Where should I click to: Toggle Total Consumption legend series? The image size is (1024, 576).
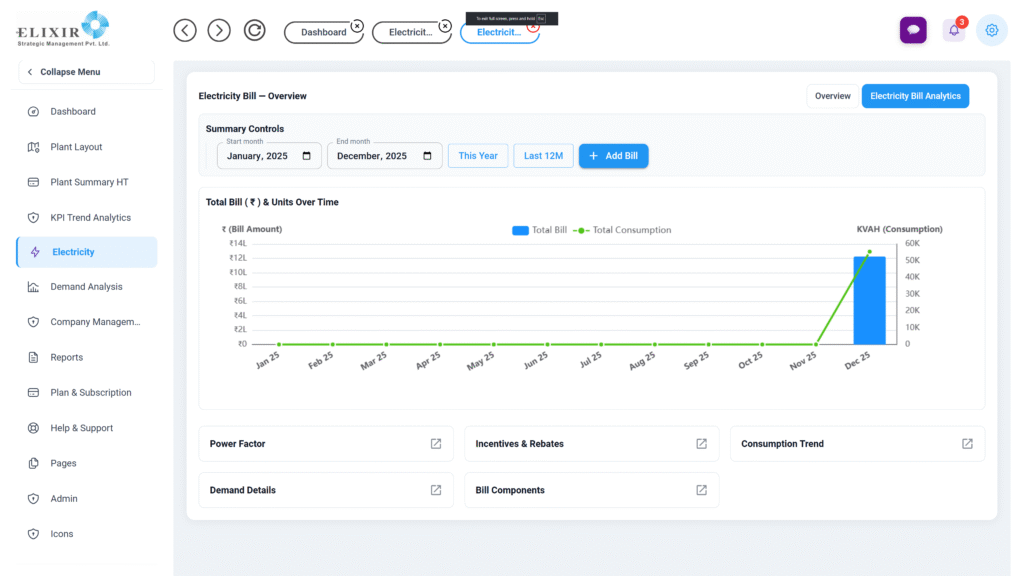[x=622, y=230]
